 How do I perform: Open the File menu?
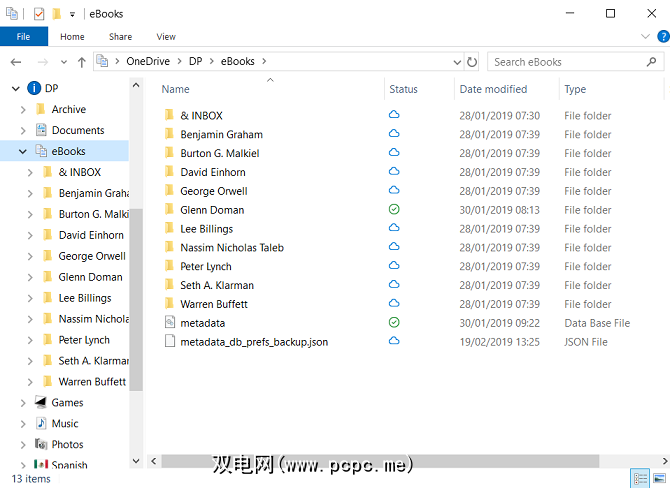[x=23, y=37]
